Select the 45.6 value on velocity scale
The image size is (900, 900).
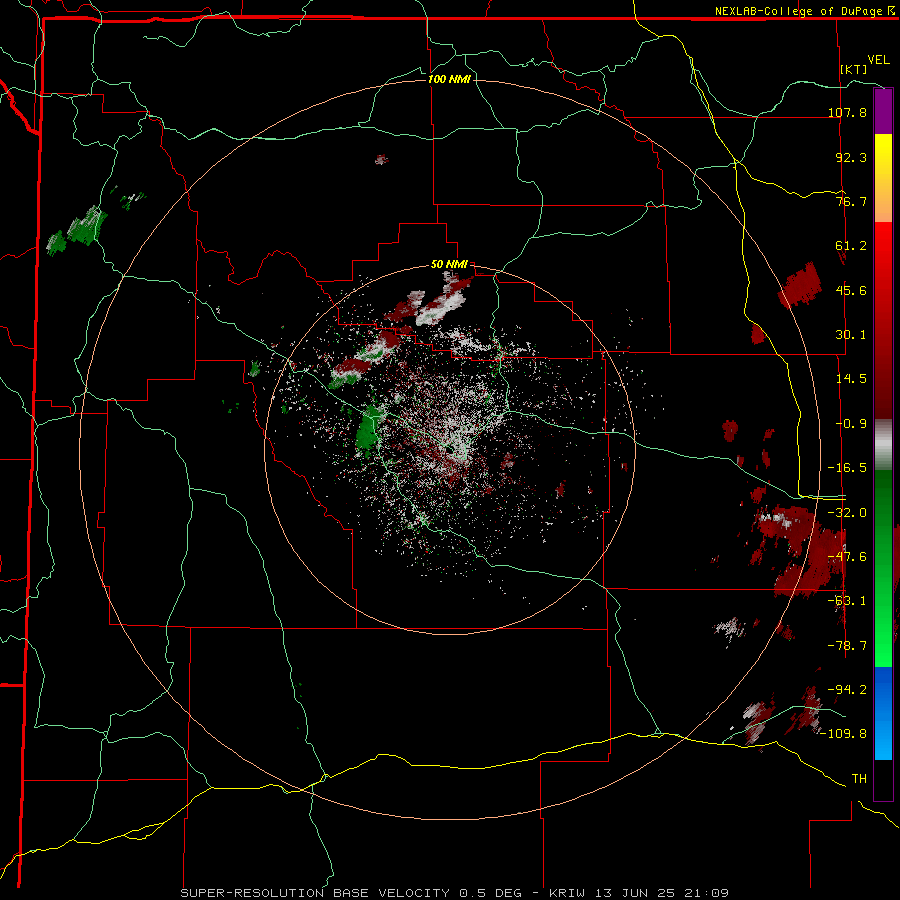pos(851,290)
